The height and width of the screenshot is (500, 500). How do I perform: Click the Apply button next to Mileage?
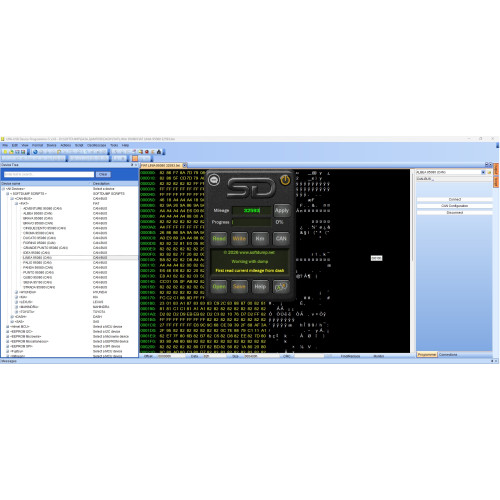click(x=282, y=210)
